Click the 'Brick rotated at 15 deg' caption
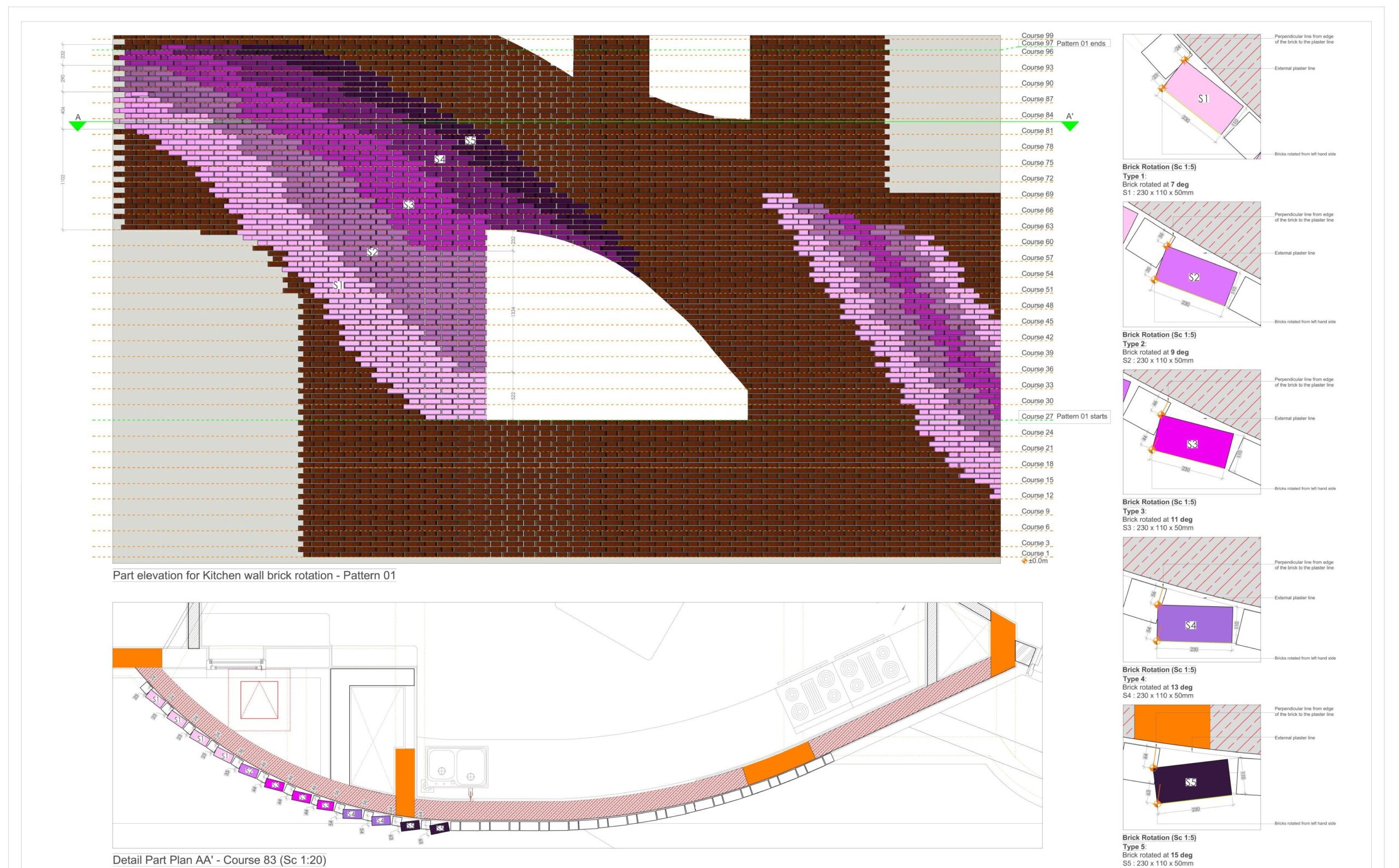The width and height of the screenshot is (1399, 868). pos(1157,855)
